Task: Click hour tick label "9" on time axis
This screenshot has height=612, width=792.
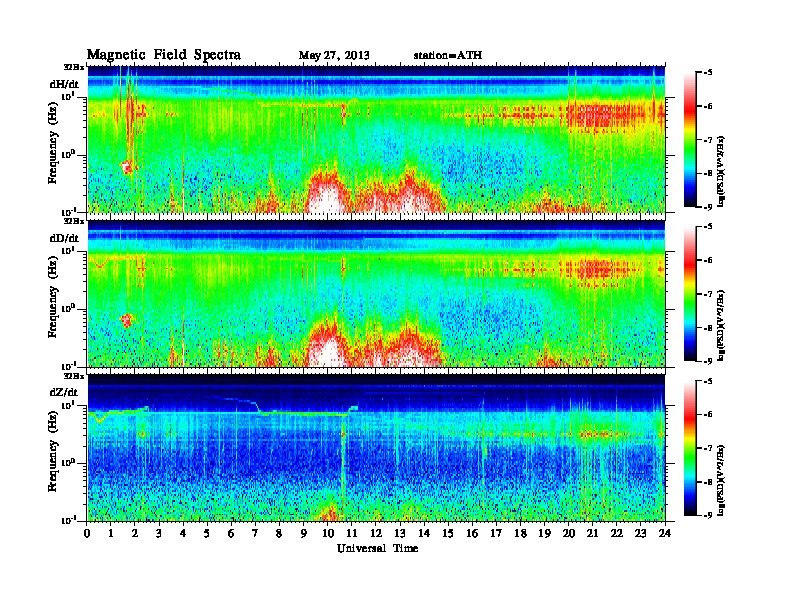Action: click(x=304, y=533)
